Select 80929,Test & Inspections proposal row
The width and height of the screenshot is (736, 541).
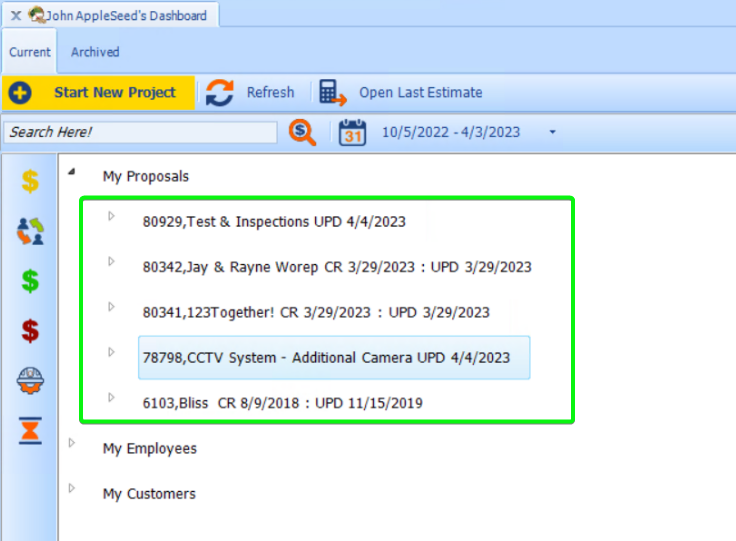coord(274,221)
